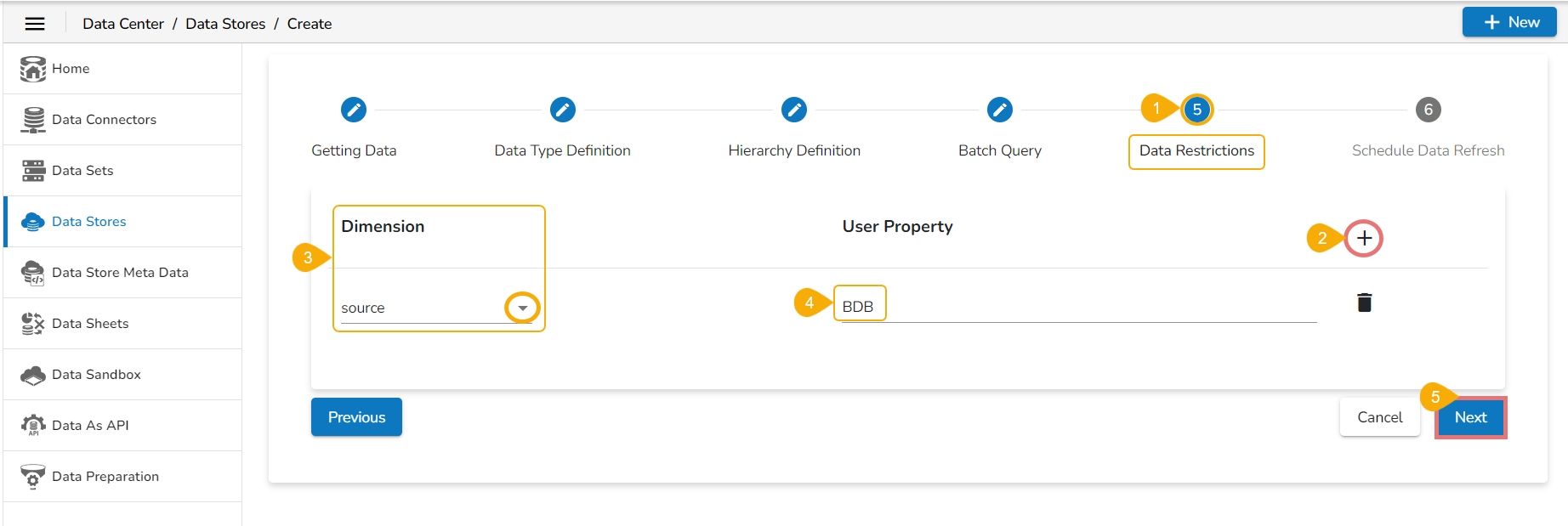Click the Getting Data step edit icon
The image size is (1568, 526).
point(354,110)
